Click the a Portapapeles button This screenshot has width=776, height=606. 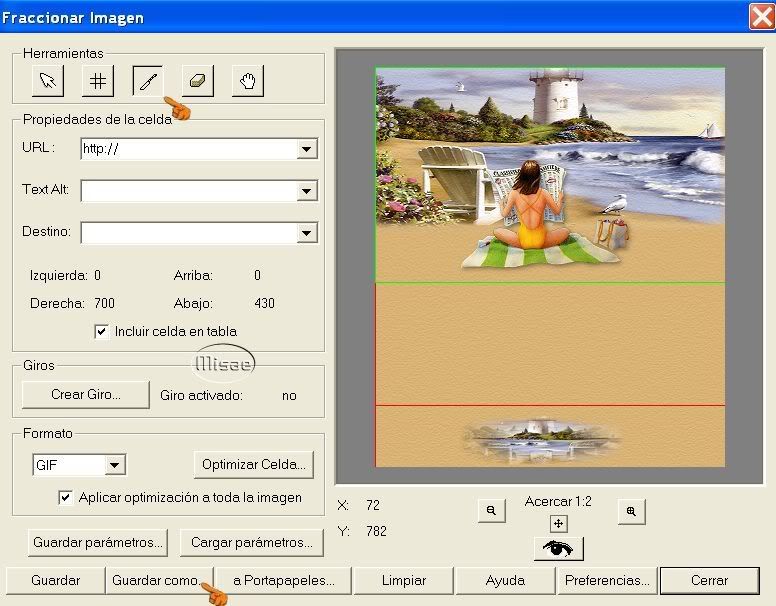pyautogui.click(x=284, y=580)
